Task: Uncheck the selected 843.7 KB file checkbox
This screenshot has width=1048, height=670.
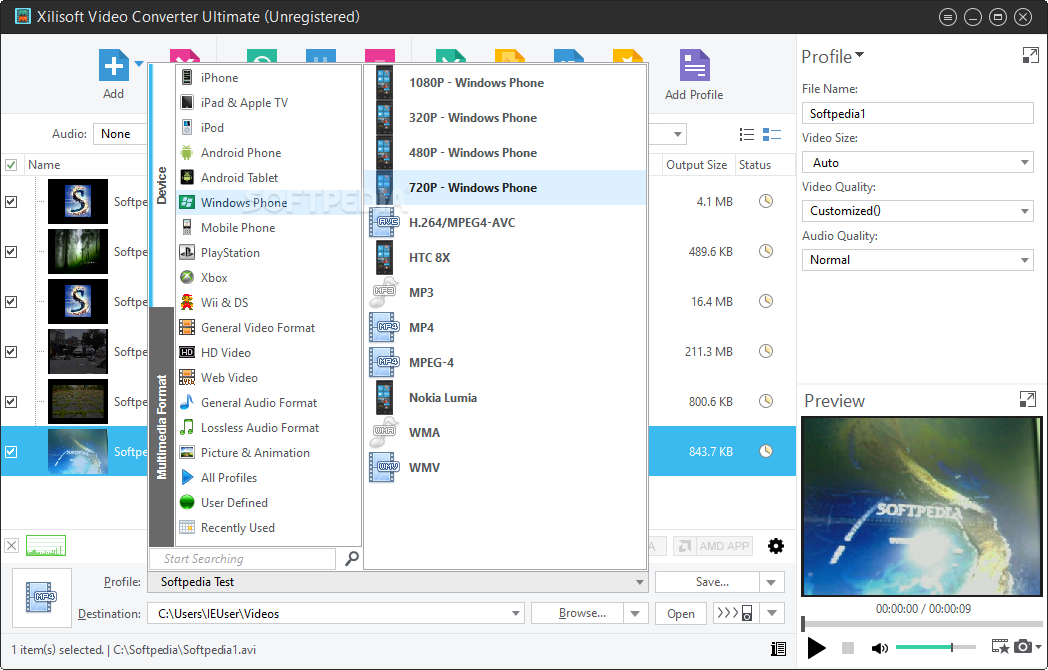Action: point(11,452)
